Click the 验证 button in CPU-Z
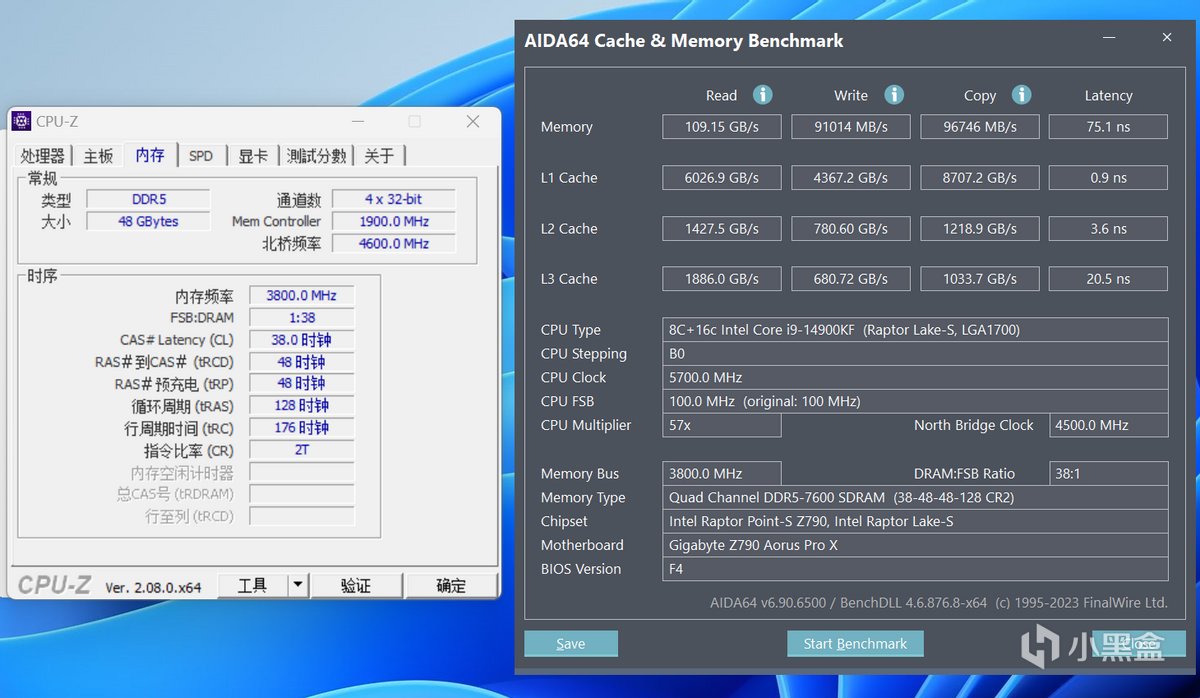 coord(356,586)
